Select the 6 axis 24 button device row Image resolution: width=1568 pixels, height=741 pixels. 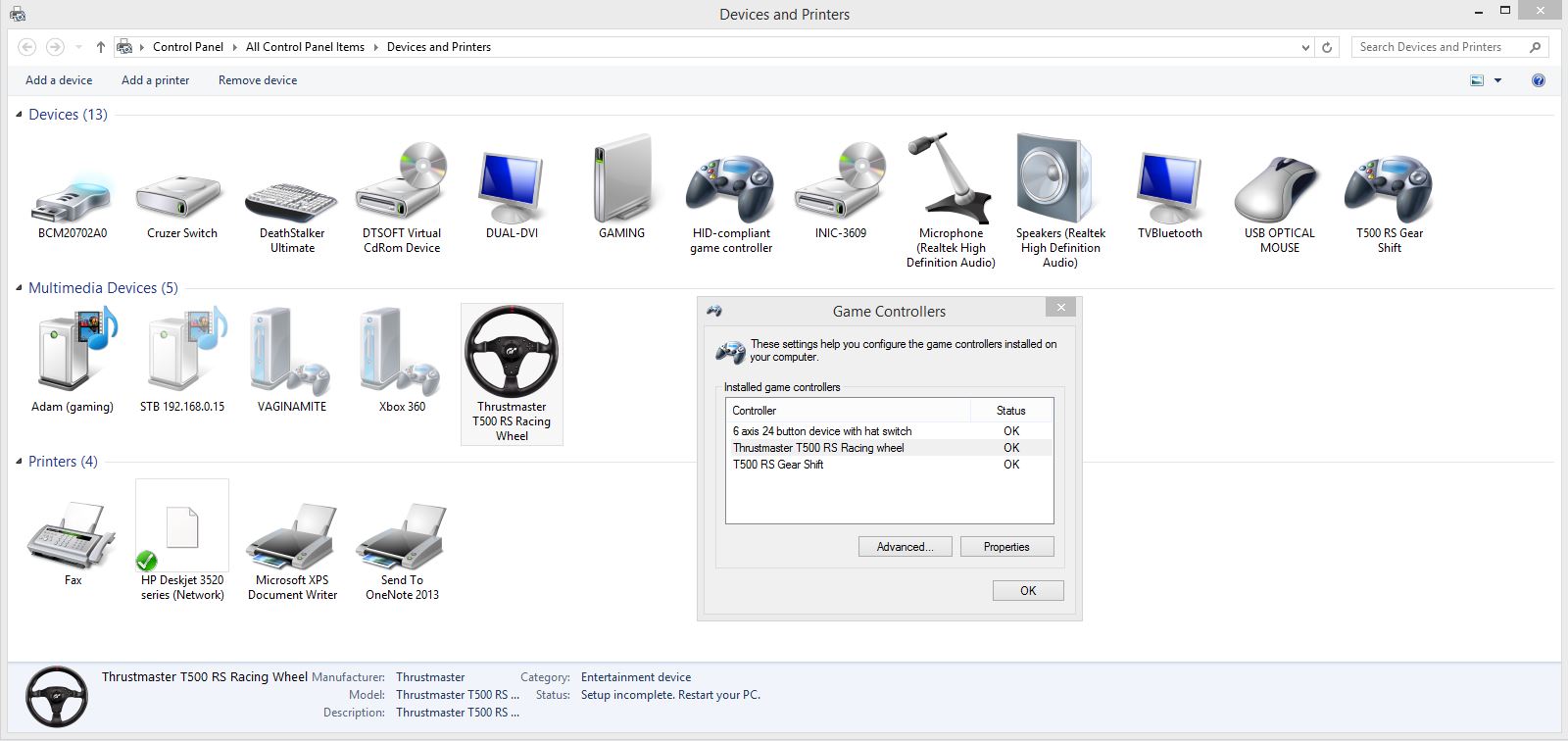click(x=889, y=431)
